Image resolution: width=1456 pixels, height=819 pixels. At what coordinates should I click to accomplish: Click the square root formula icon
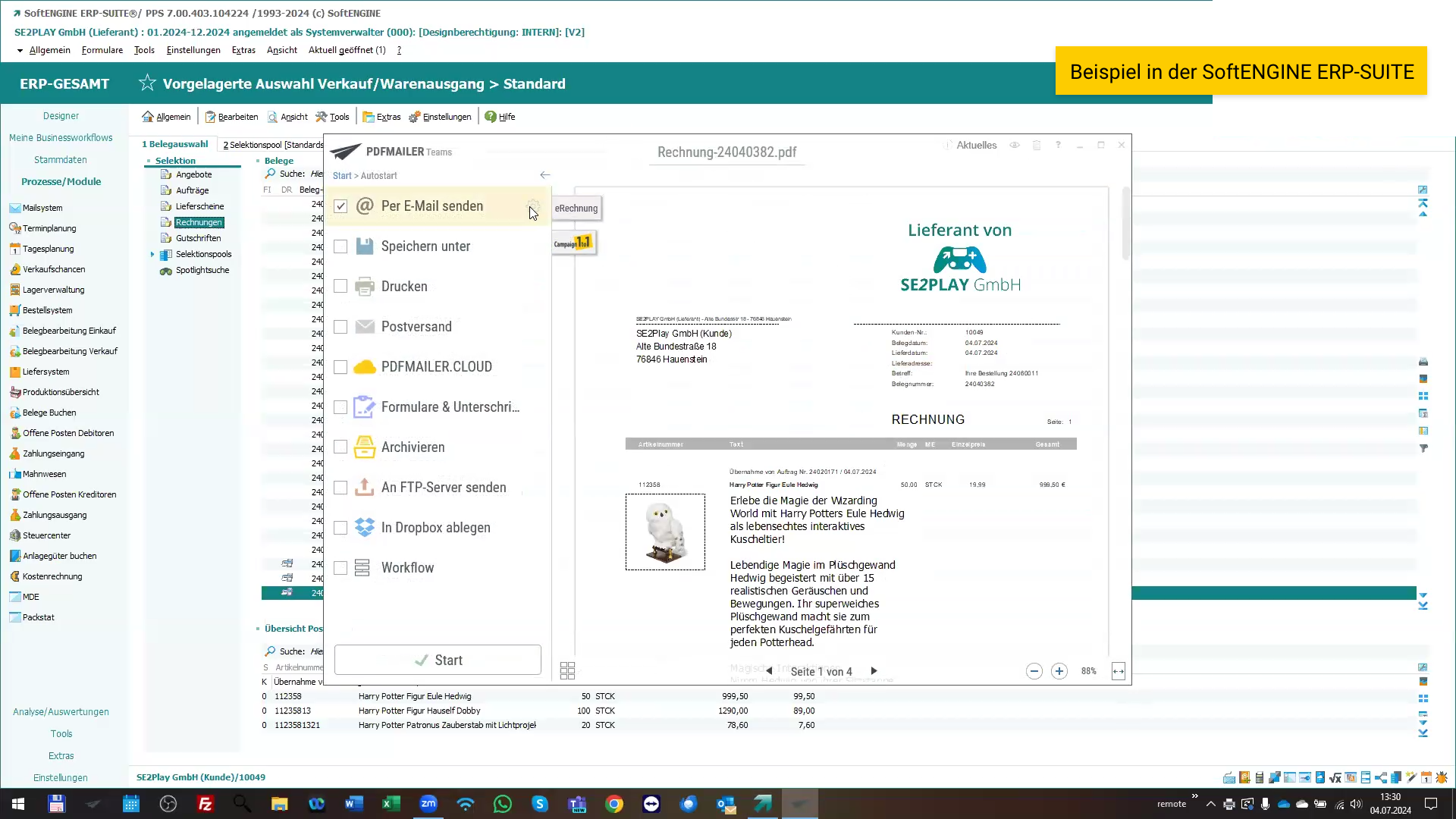tap(1335, 777)
